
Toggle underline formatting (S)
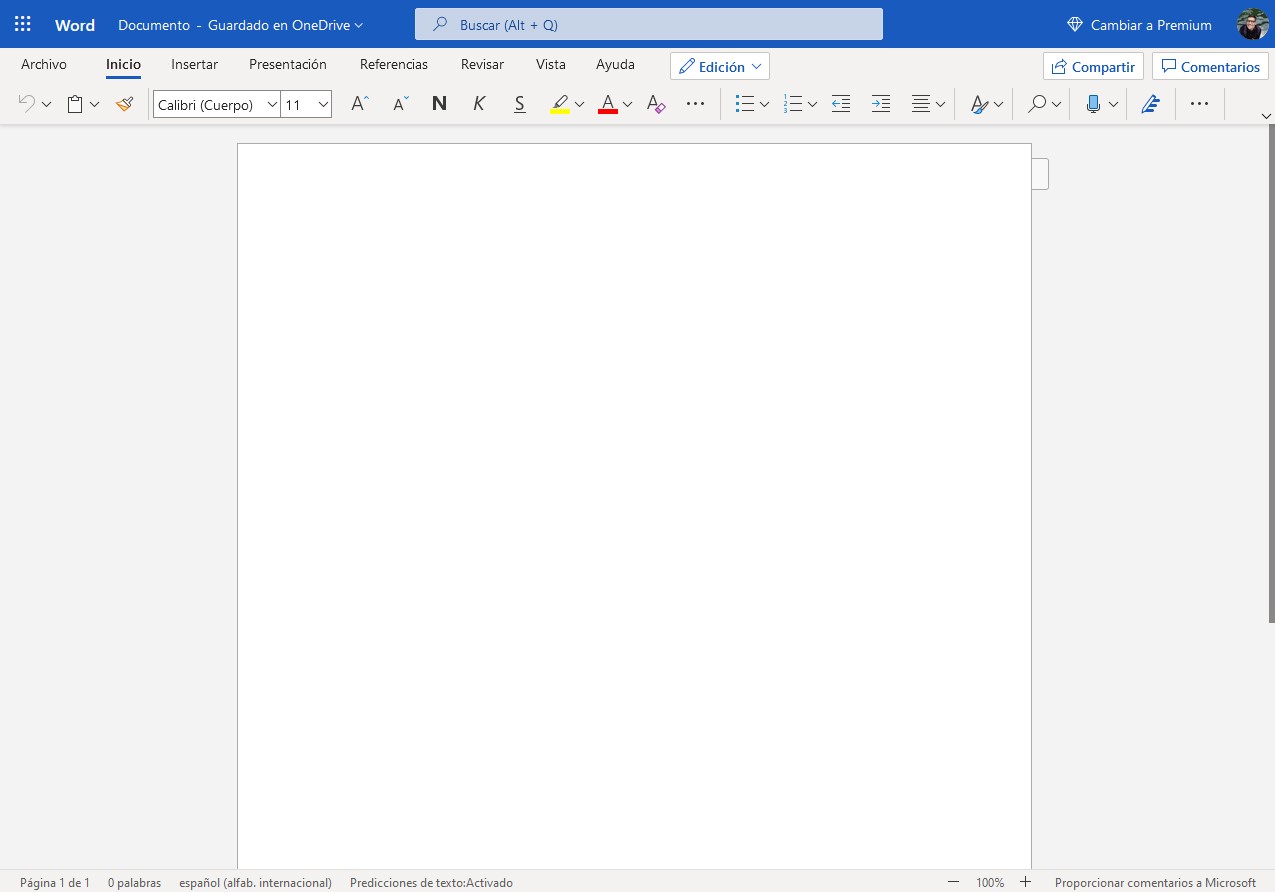click(x=519, y=104)
